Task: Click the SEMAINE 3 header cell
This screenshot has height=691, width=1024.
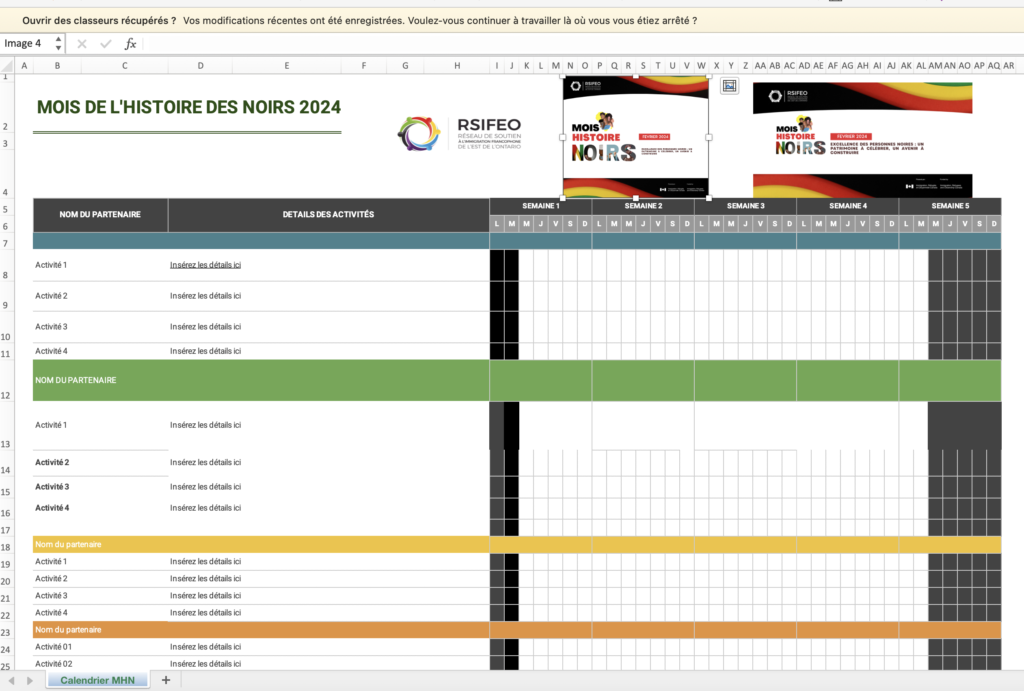Action: (x=745, y=206)
